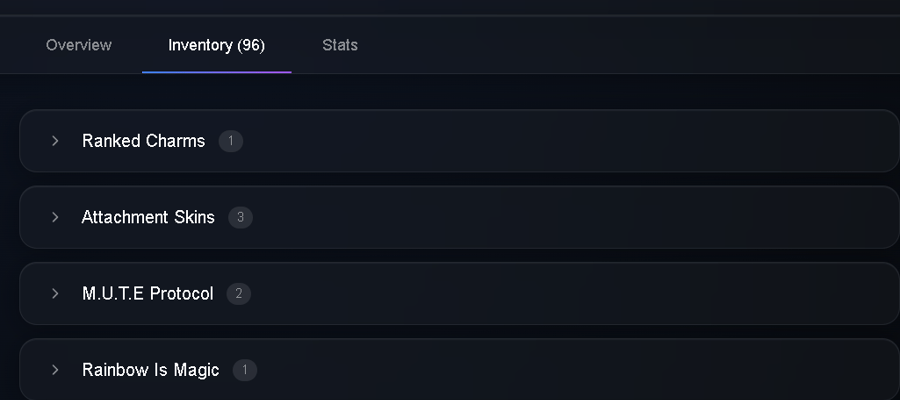900x400 pixels.
Task: Click the badge showing 2 for M.U.T.E Protocol
Action: point(239,293)
